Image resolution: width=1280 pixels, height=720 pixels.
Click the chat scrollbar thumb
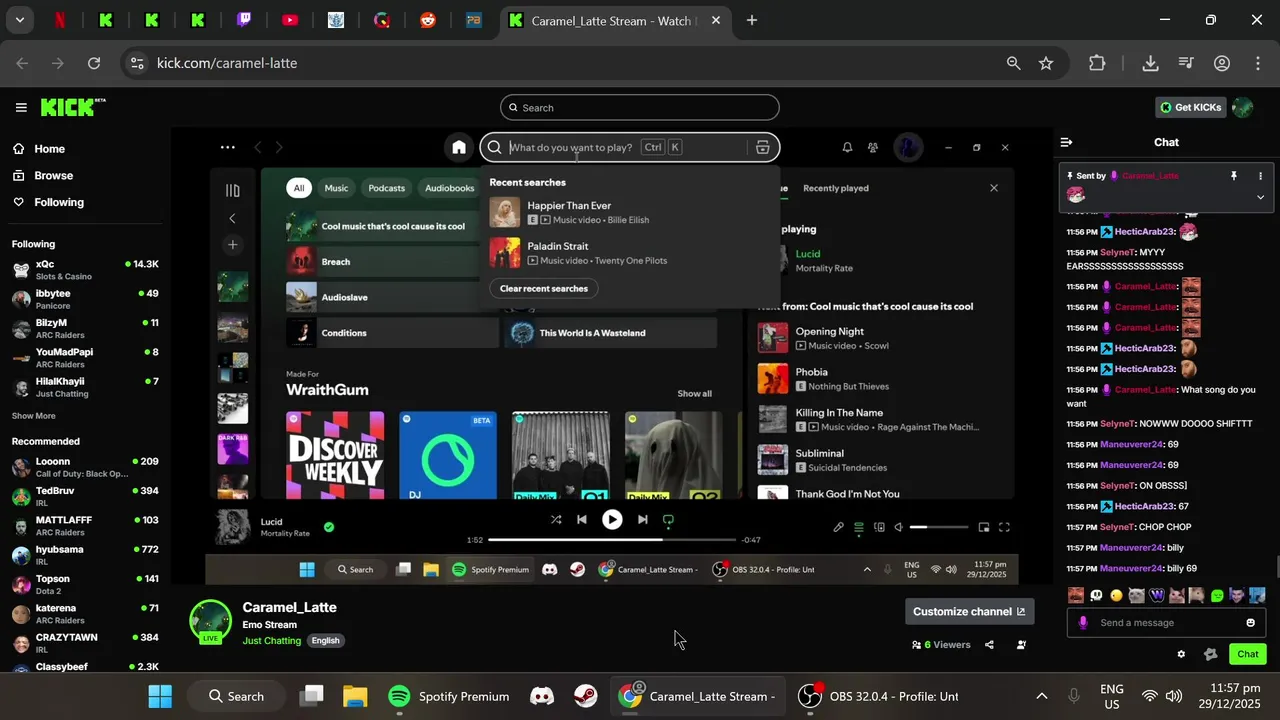click(1276, 567)
